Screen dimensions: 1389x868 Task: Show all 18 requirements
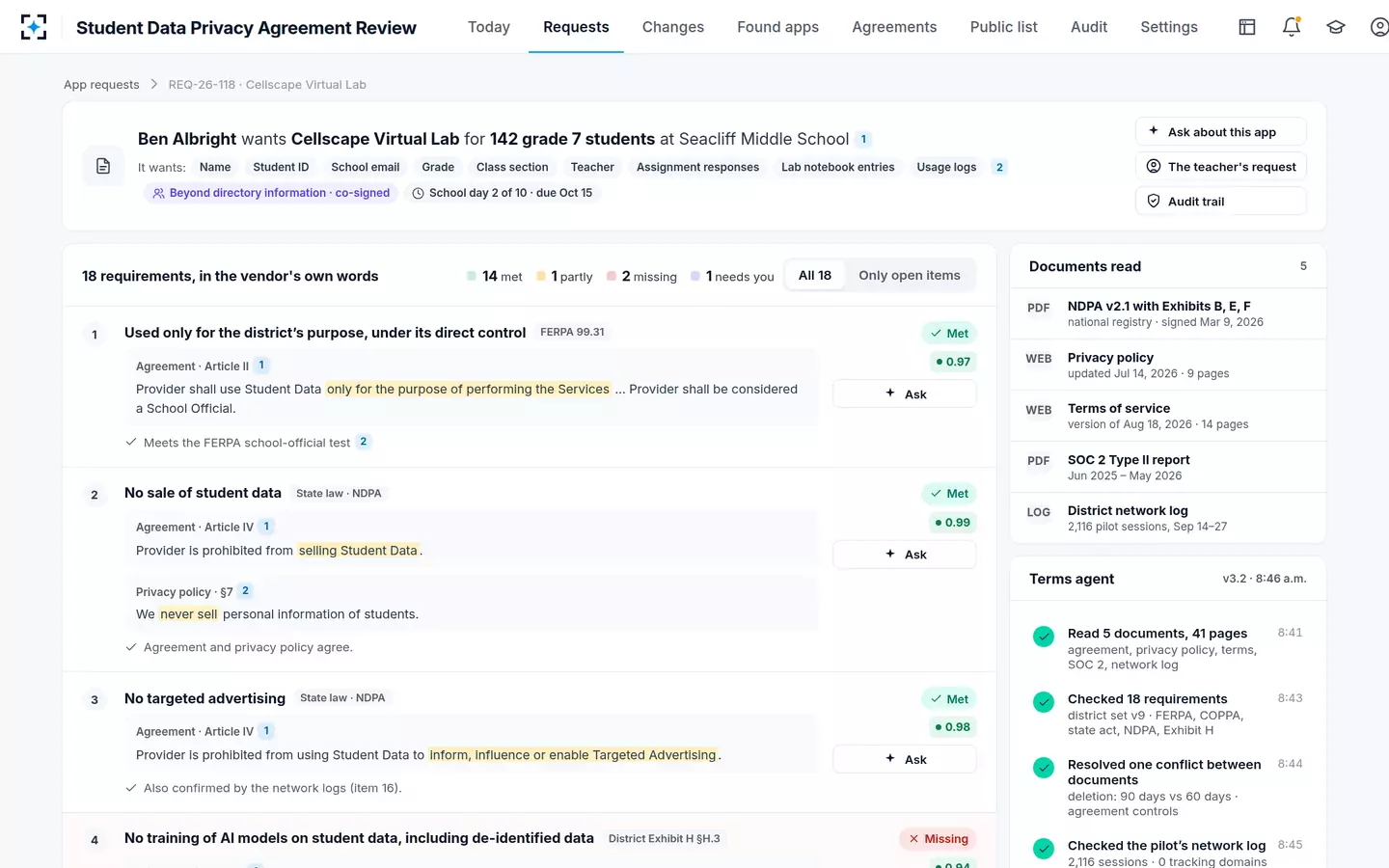tap(815, 276)
